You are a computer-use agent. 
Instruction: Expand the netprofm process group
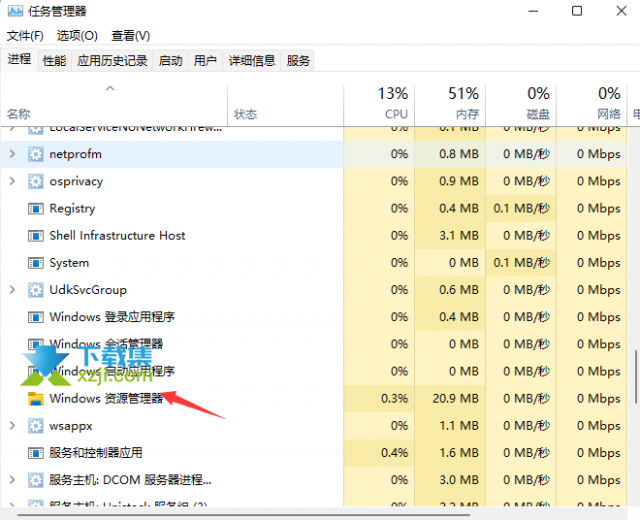pos(12,154)
